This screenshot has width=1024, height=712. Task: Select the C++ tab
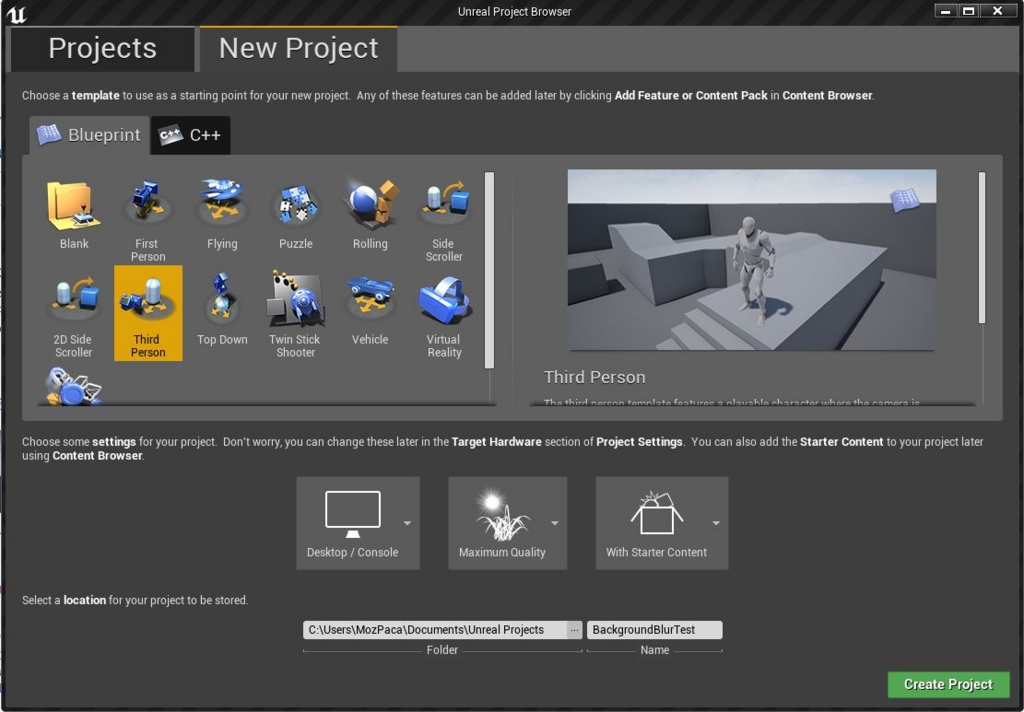pyautogui.click(x=190, y=135)
